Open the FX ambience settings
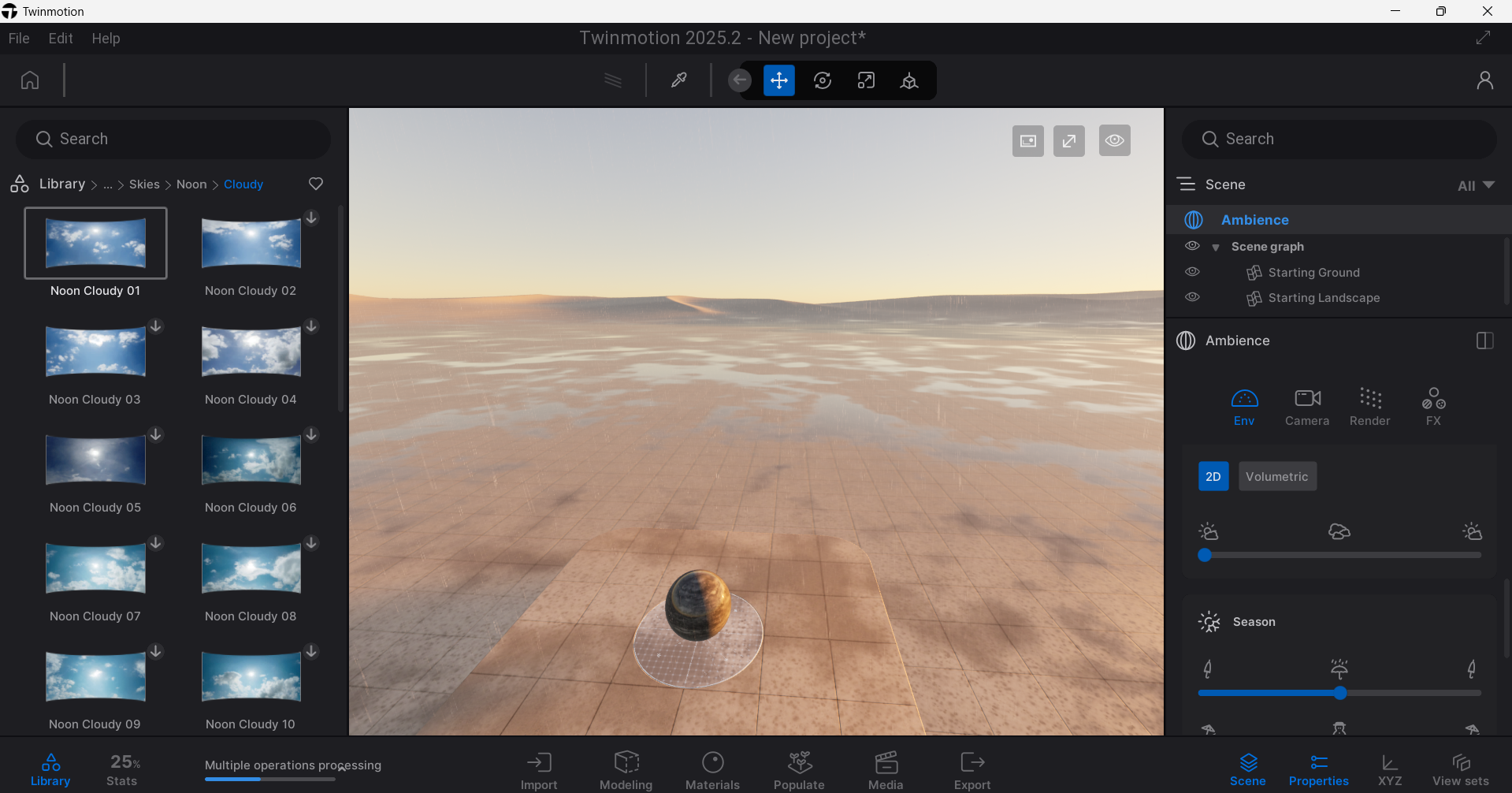Image resolution: width=1512 pixels, height=793 pixels. pyautogui.click(x=1432, y=407)
